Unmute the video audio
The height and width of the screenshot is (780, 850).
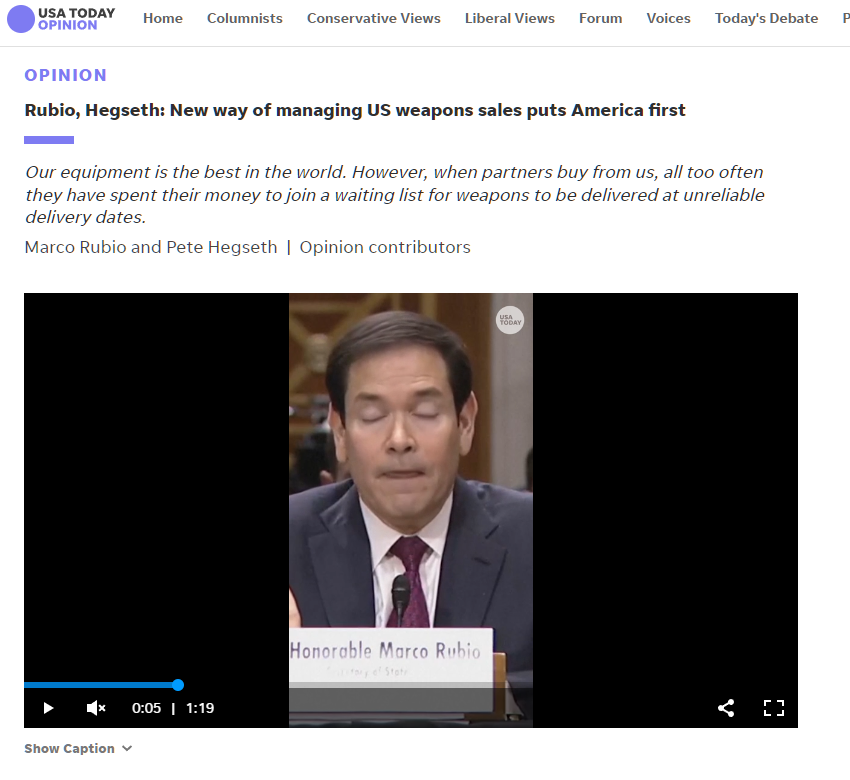(x=96, y=708)
